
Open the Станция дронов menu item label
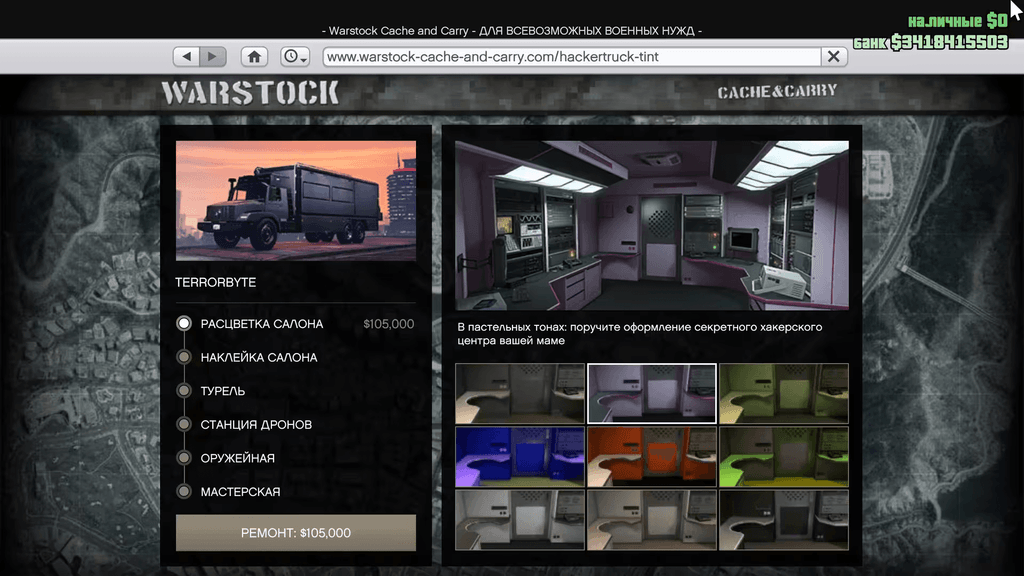click(x=256, y=424)
